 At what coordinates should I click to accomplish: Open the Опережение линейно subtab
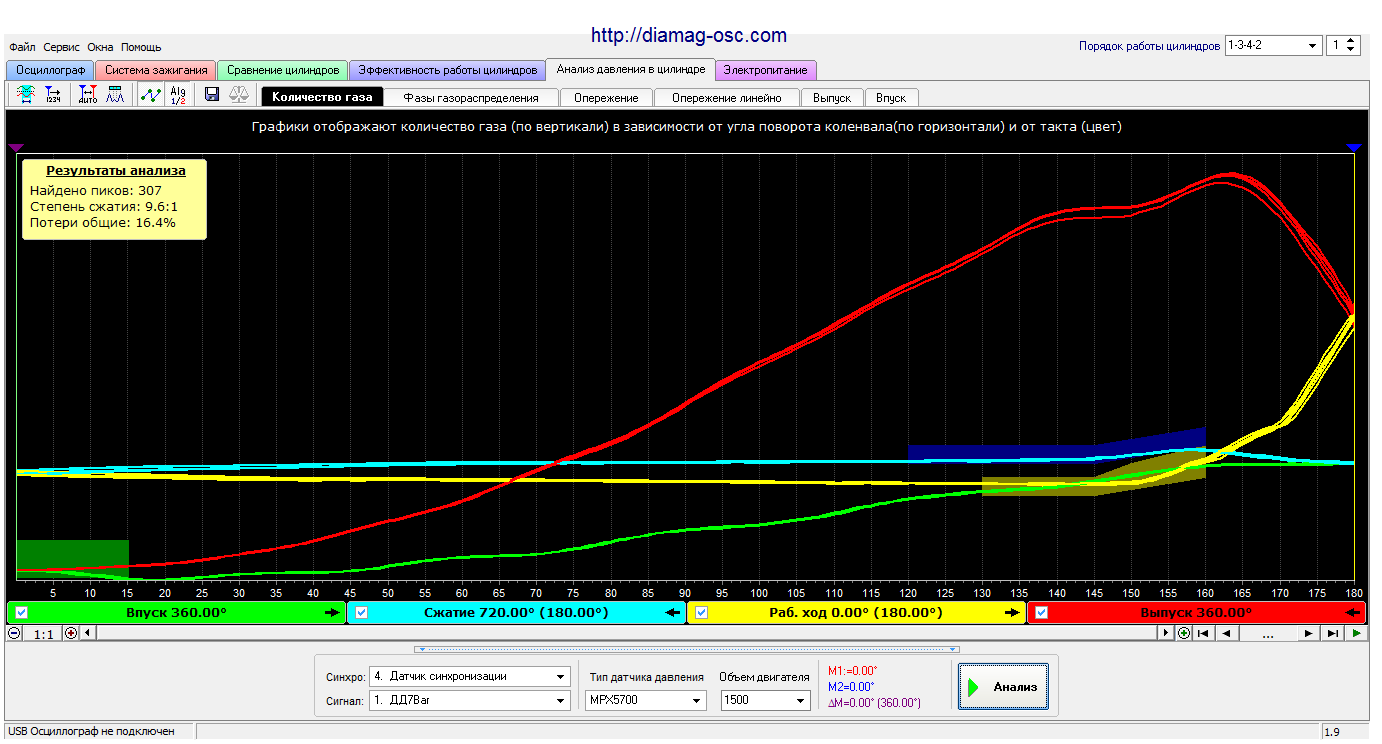click(x=727, y=98)
